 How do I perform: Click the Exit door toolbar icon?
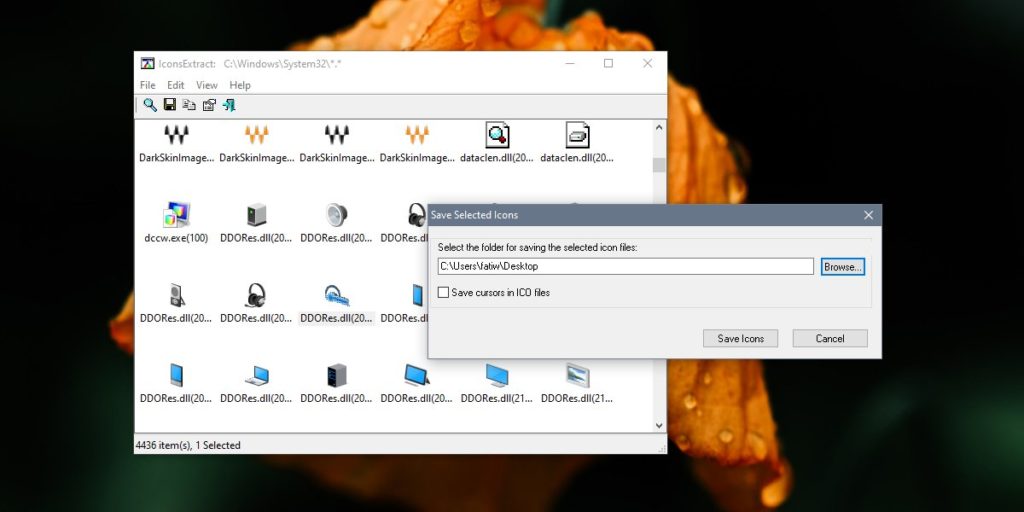point(229,104)
